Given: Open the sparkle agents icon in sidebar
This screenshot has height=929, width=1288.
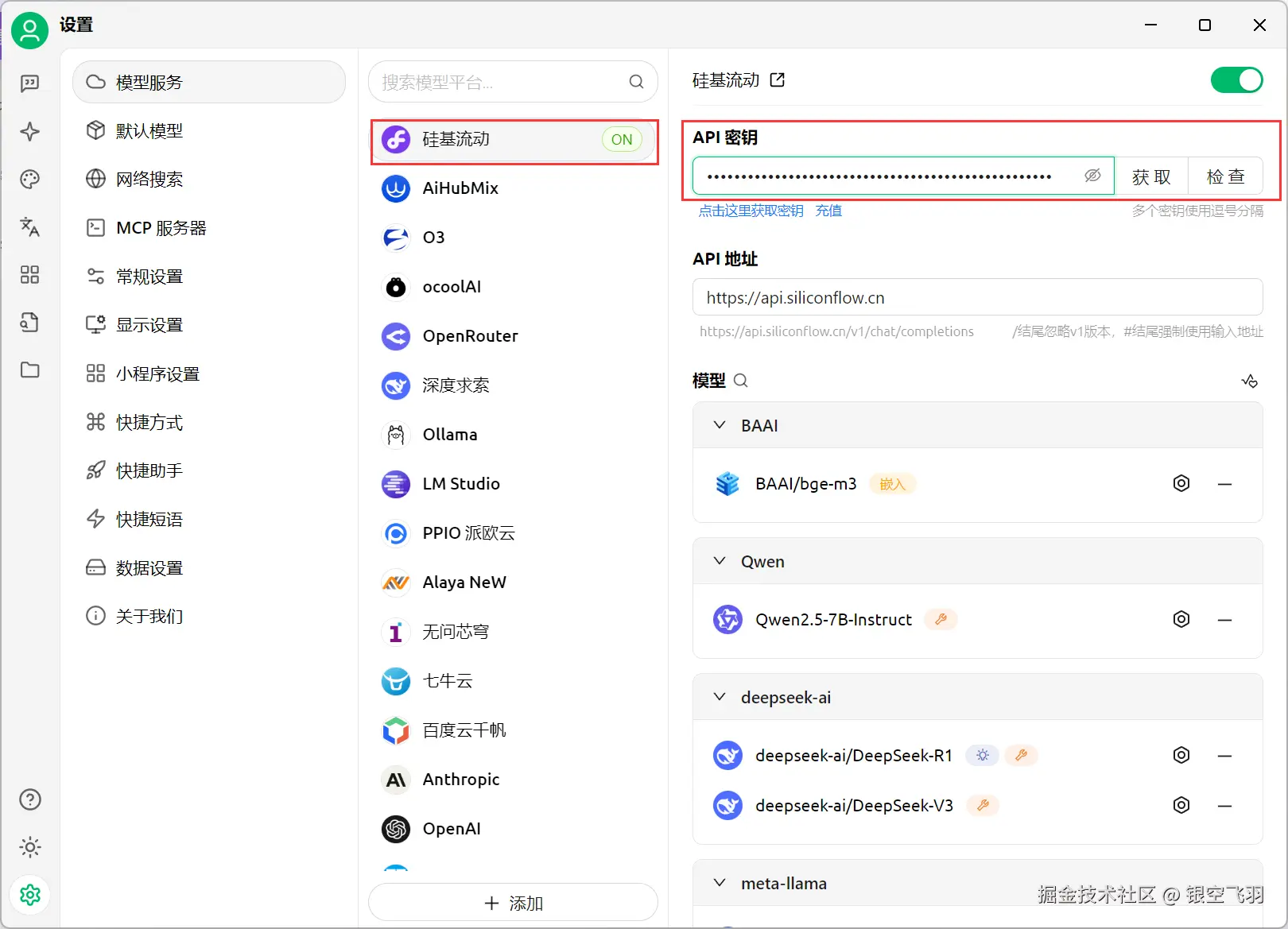Looking at the screenshot, I should (30, 131).
